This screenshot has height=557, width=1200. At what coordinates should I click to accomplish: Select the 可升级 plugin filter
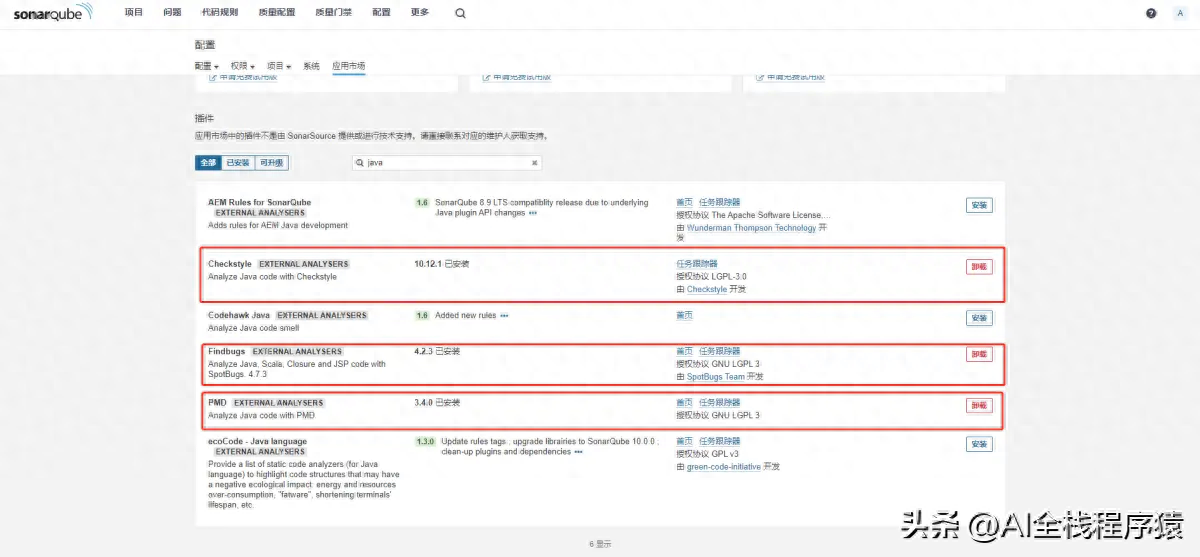(x=271, y=162)
